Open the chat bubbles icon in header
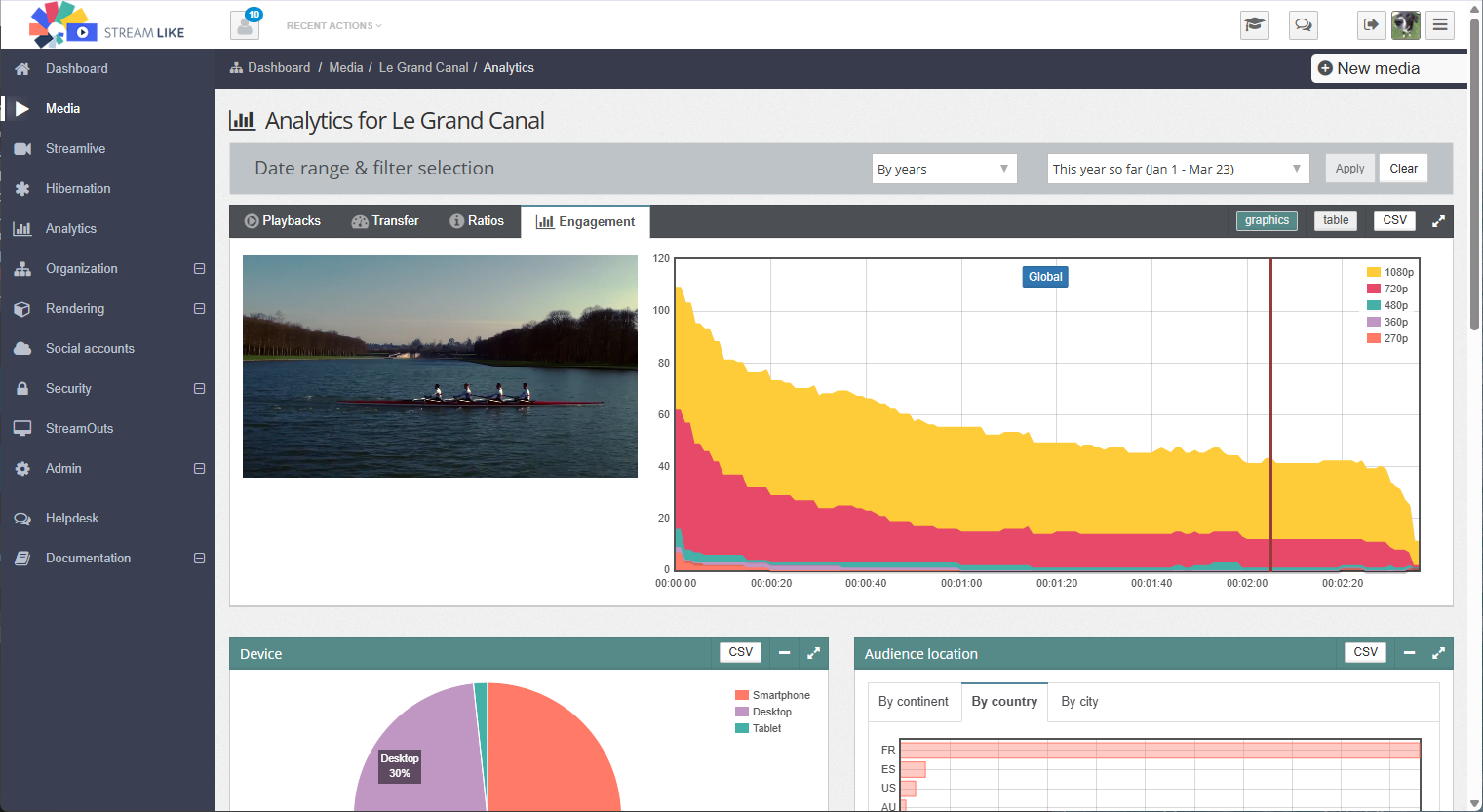 [1304, 25]
